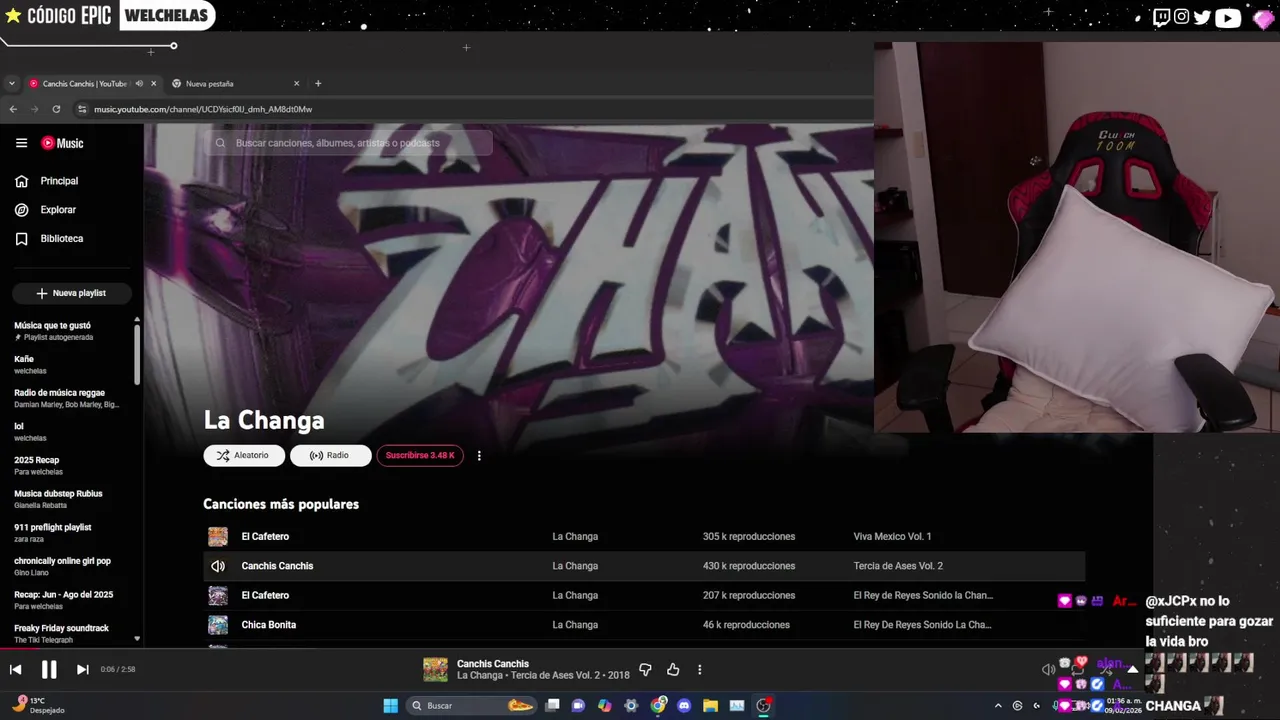This screenshot has height=720, width=1280.
Task: Click the song search field
Action: (350, 143)
